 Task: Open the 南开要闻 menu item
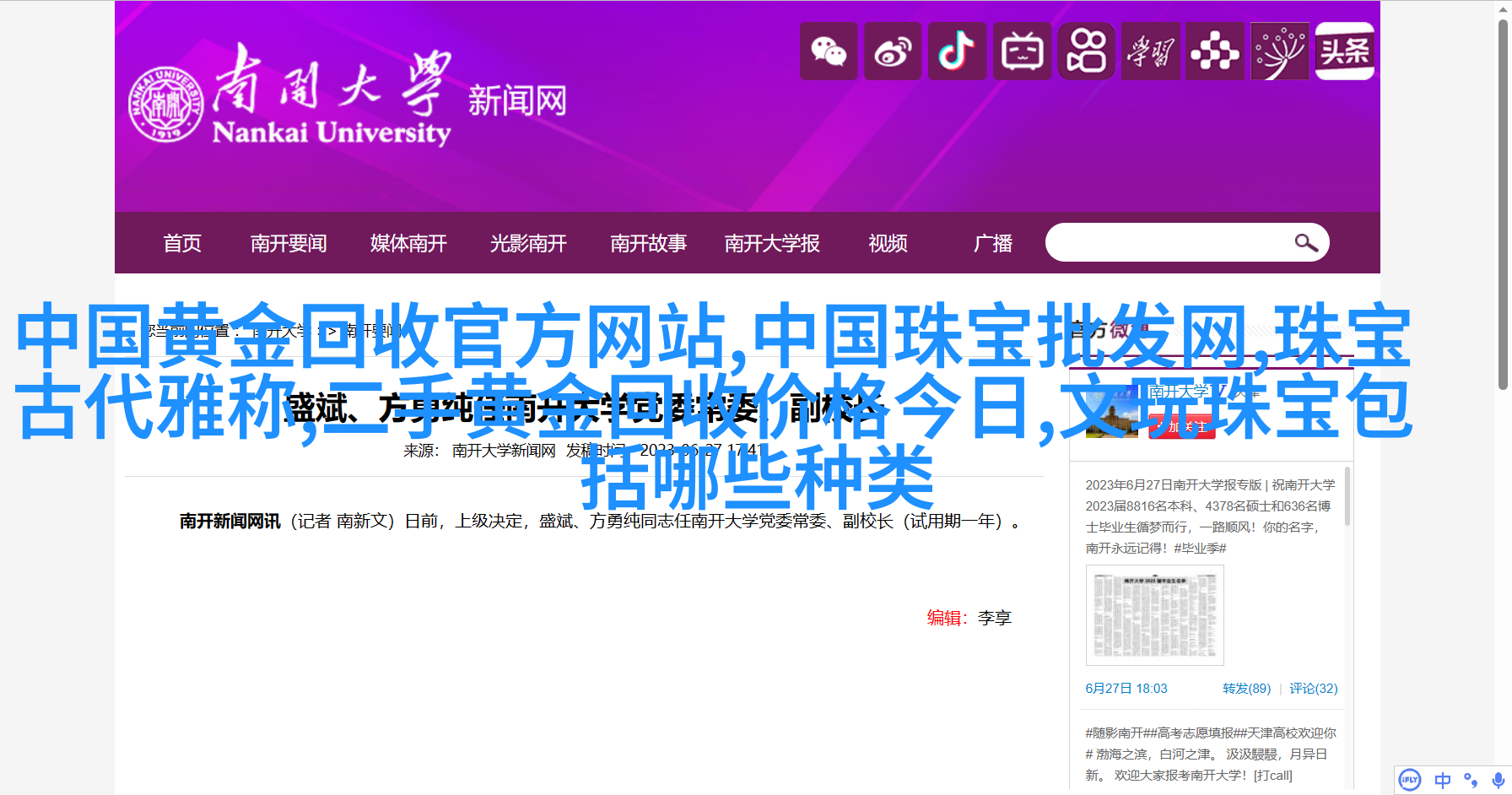pos(289,243)
